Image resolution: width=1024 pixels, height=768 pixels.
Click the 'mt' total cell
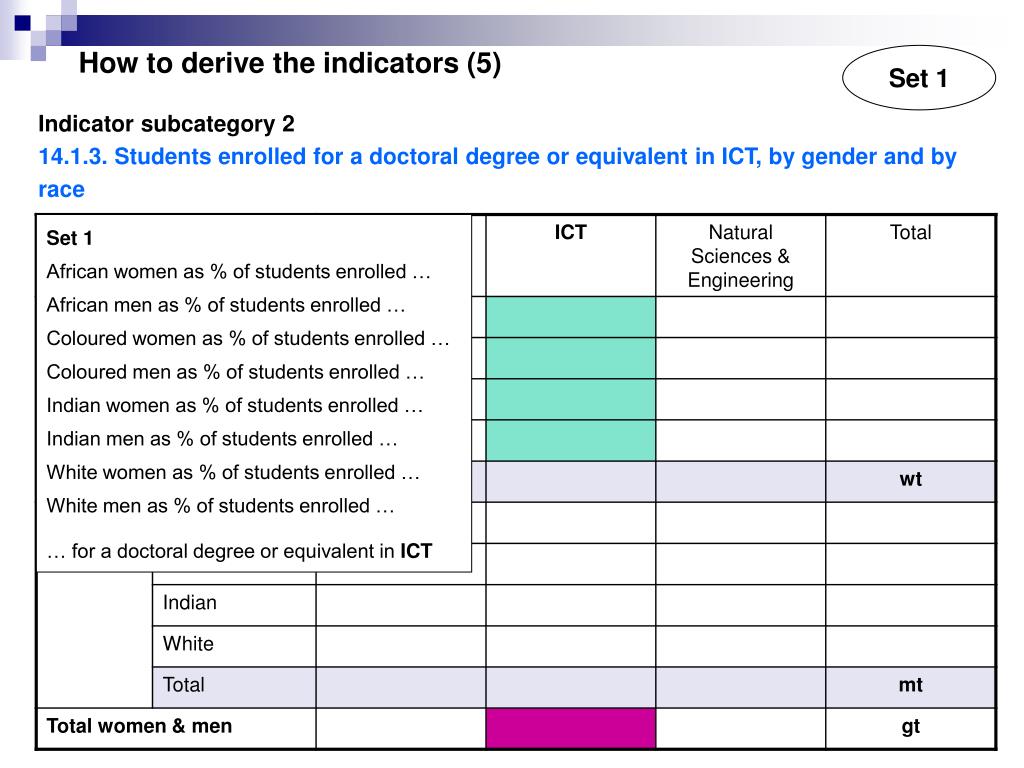click(910, 687)
